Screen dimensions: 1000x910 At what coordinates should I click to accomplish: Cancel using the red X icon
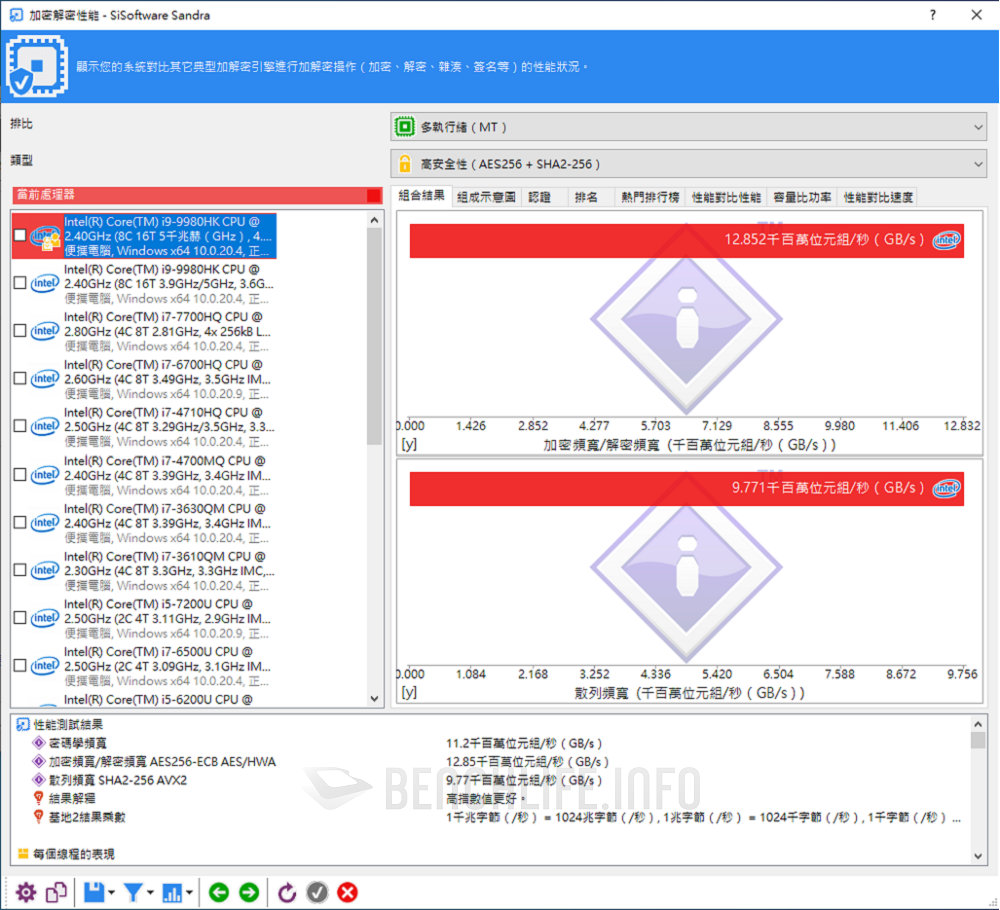tap(347, 892)
